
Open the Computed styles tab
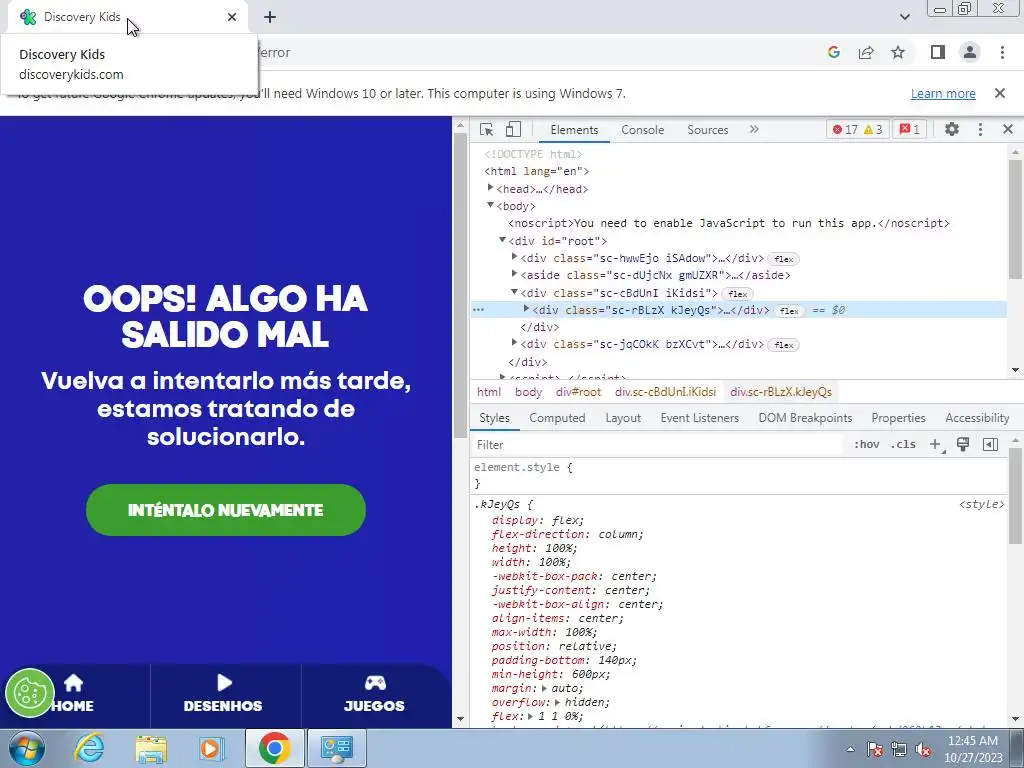point(557,418)
